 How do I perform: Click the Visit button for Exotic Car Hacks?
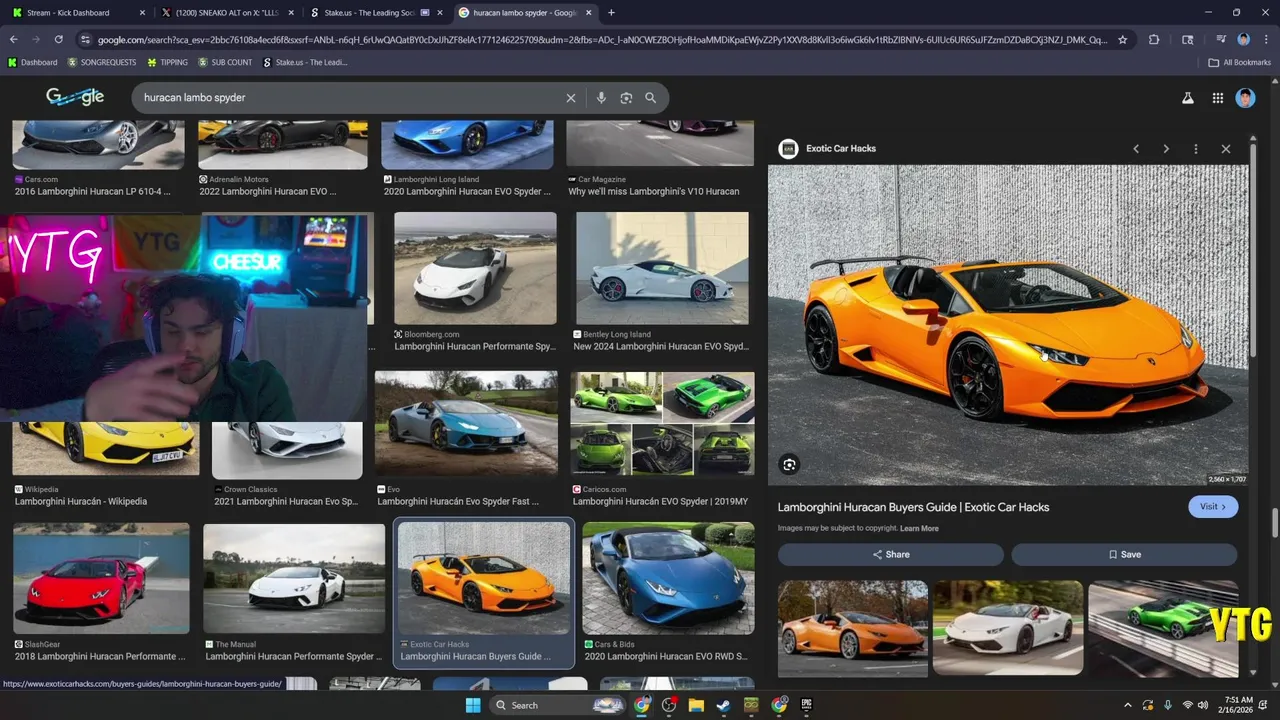pyautogui.click(x=1213, y=507)
